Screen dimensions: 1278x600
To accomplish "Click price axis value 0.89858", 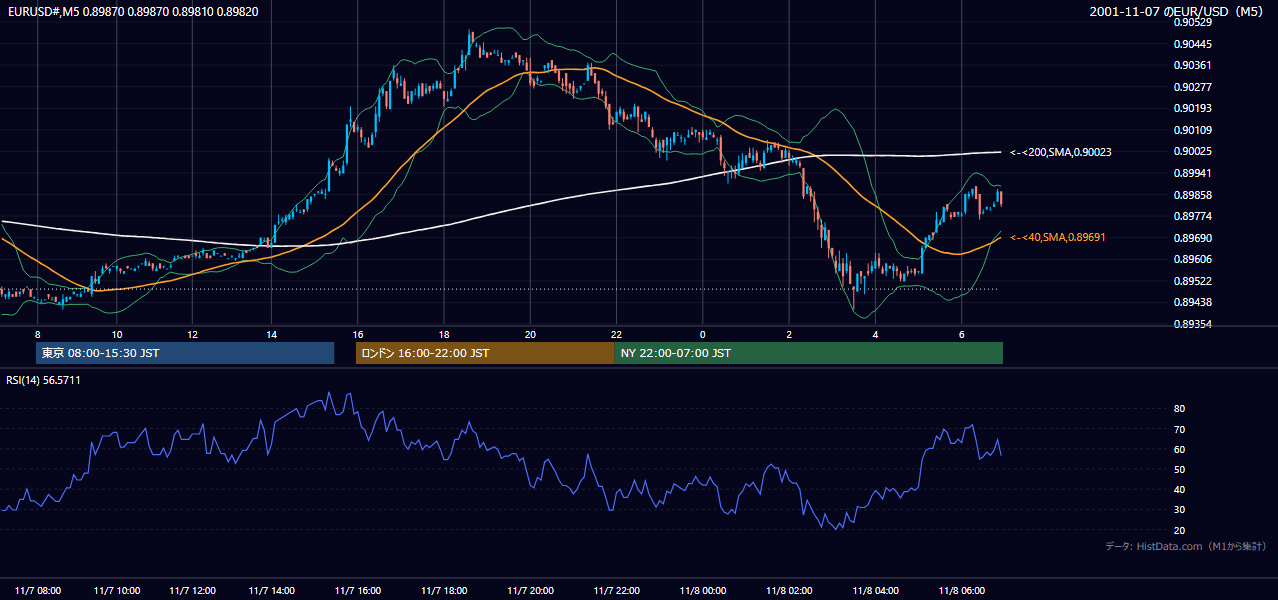I will click(1192, 195).
